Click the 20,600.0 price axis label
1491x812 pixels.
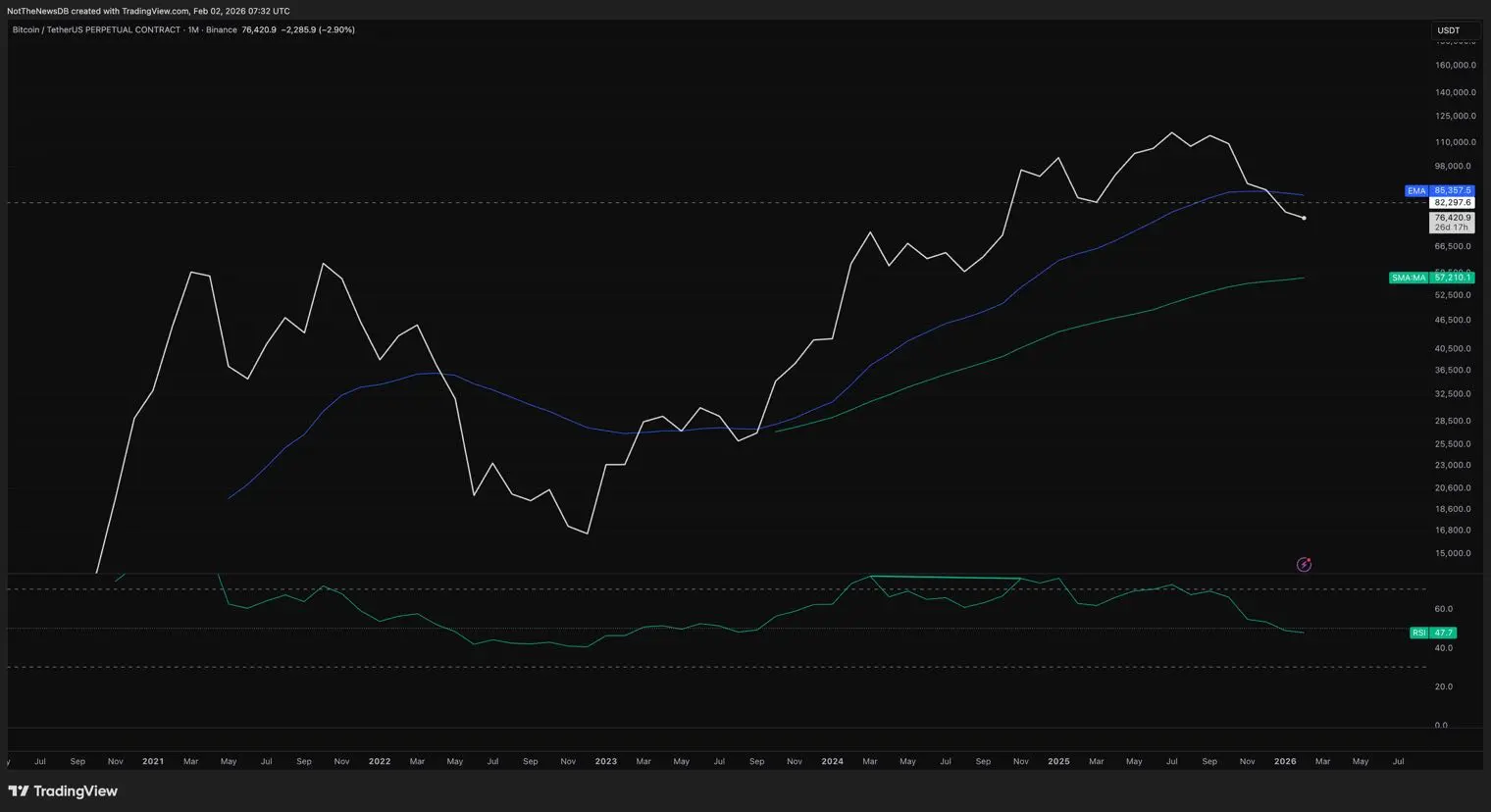tap(1453, 488)
